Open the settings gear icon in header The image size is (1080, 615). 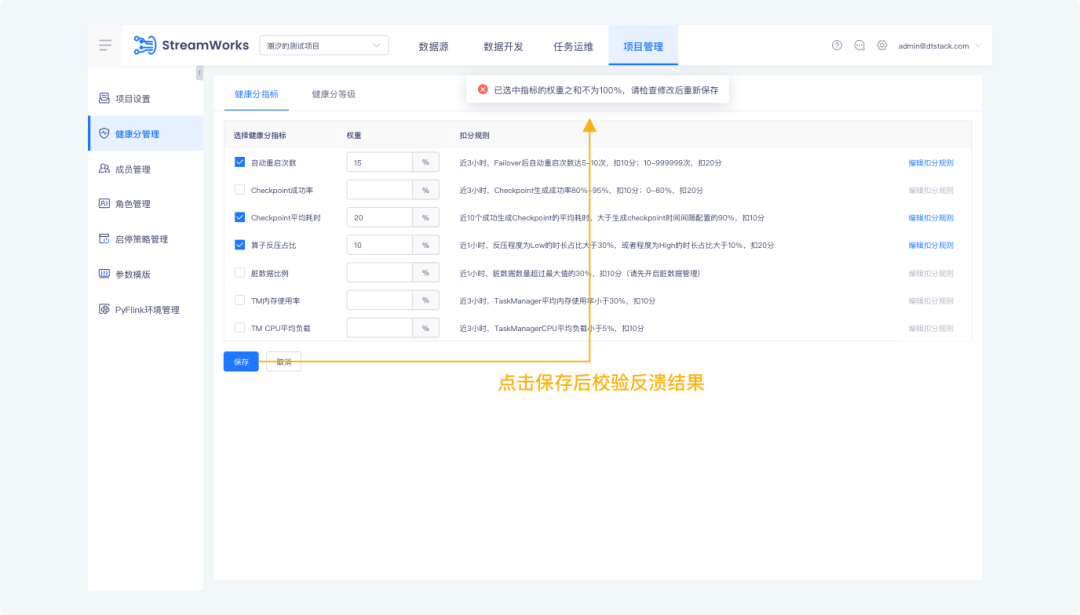click(x=882, y=45)
